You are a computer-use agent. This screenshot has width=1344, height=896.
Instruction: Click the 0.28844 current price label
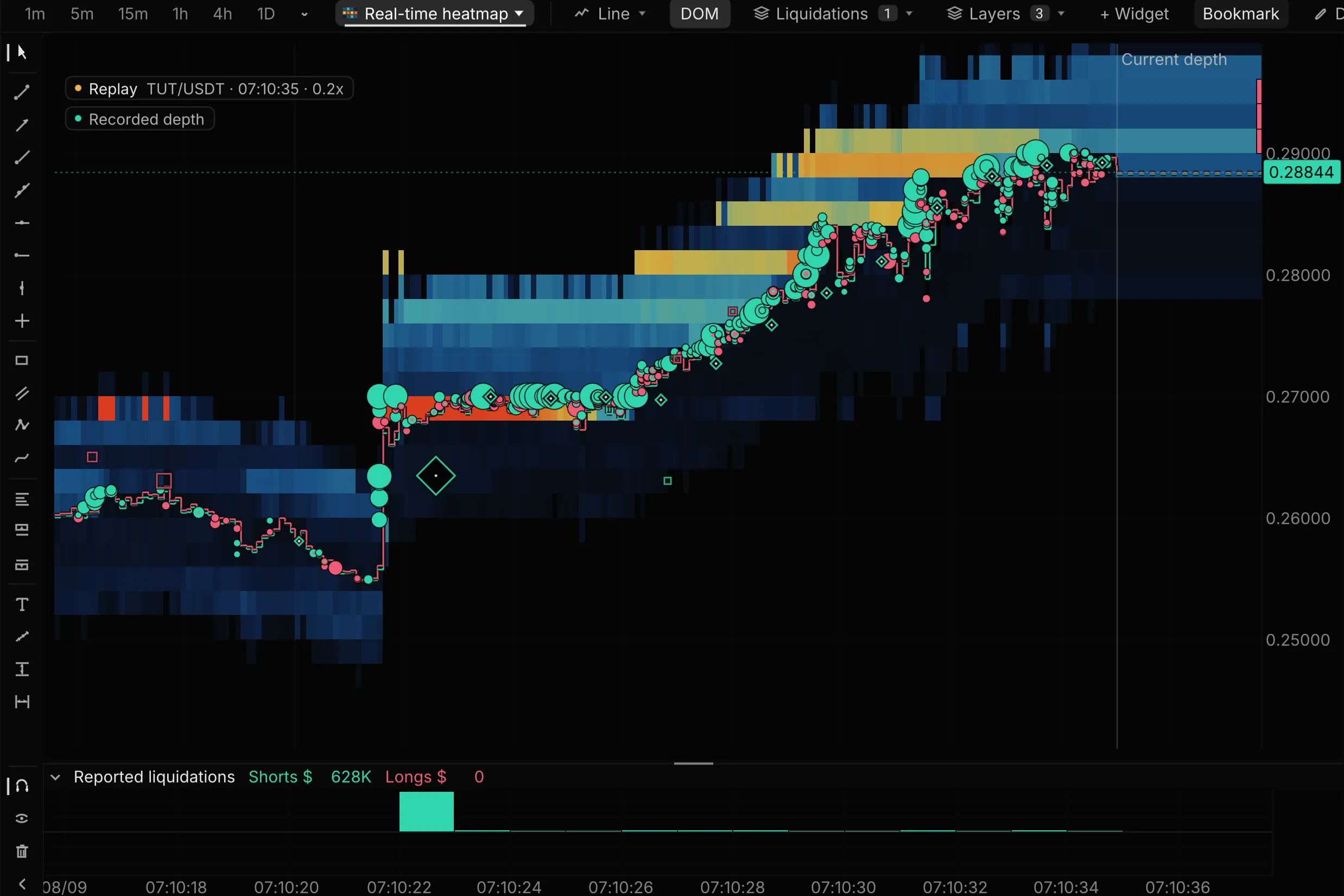click(x=1301, y=172)
